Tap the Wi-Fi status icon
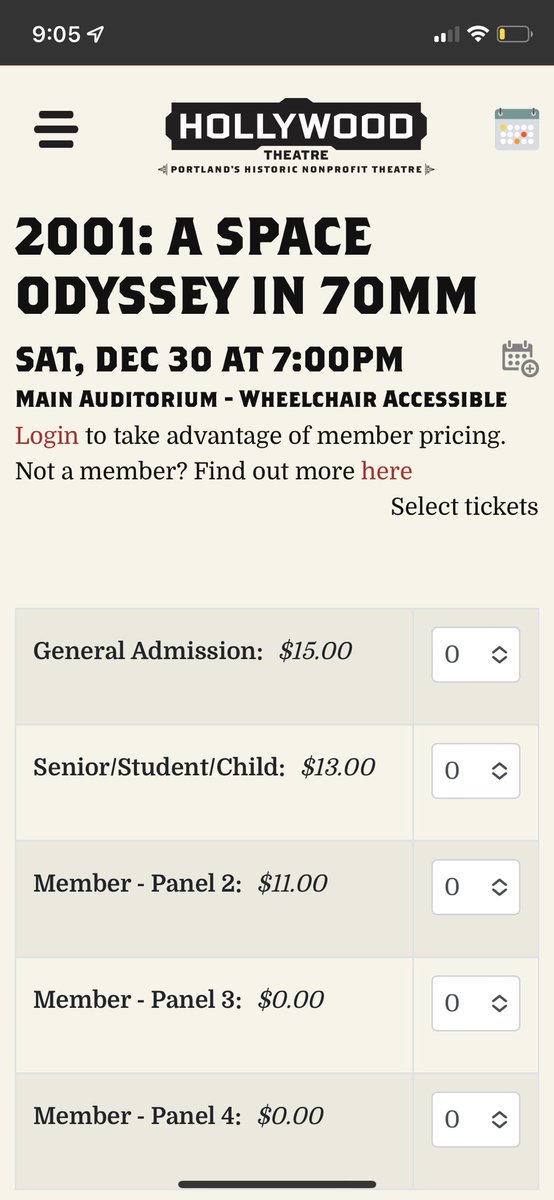The width and height of the screenshot is (554, 1200). (477, 34)
